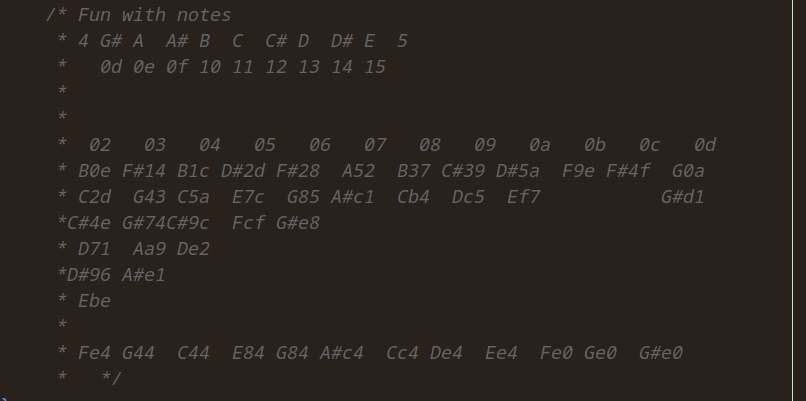Click the G#e0 entry on last note row
Screen dimensions: 806x401
(x=661, y=353)
